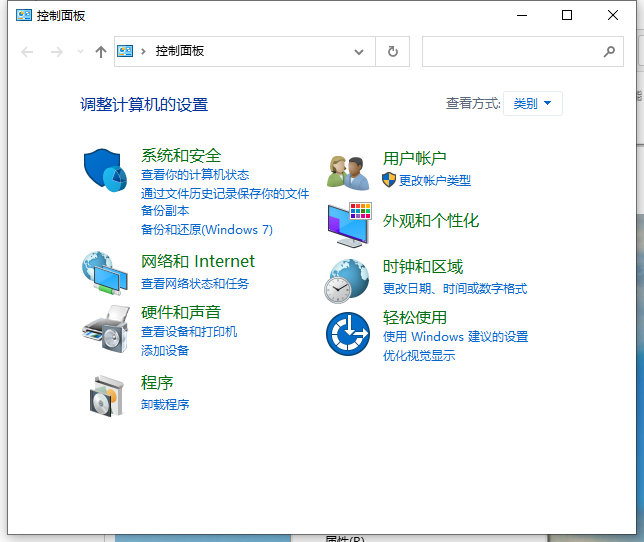The image size is (644, 542).
Task: Click 卸载程序 link
Action: pos(165,405)
